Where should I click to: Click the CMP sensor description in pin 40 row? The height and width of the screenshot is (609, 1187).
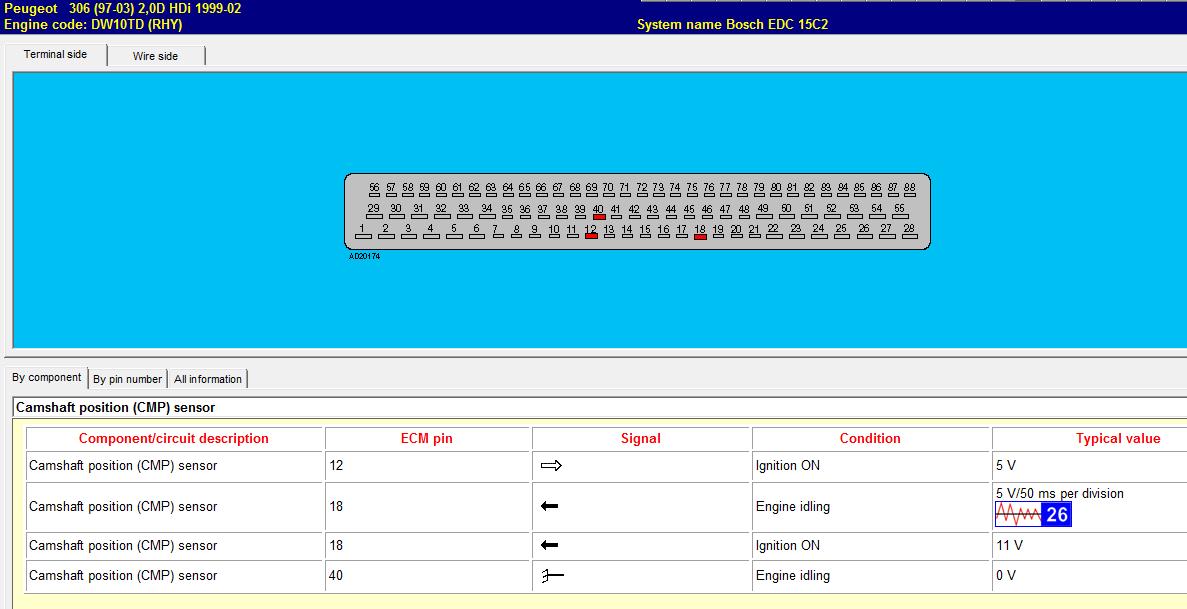pyautogui.click(x=123, y=576)
